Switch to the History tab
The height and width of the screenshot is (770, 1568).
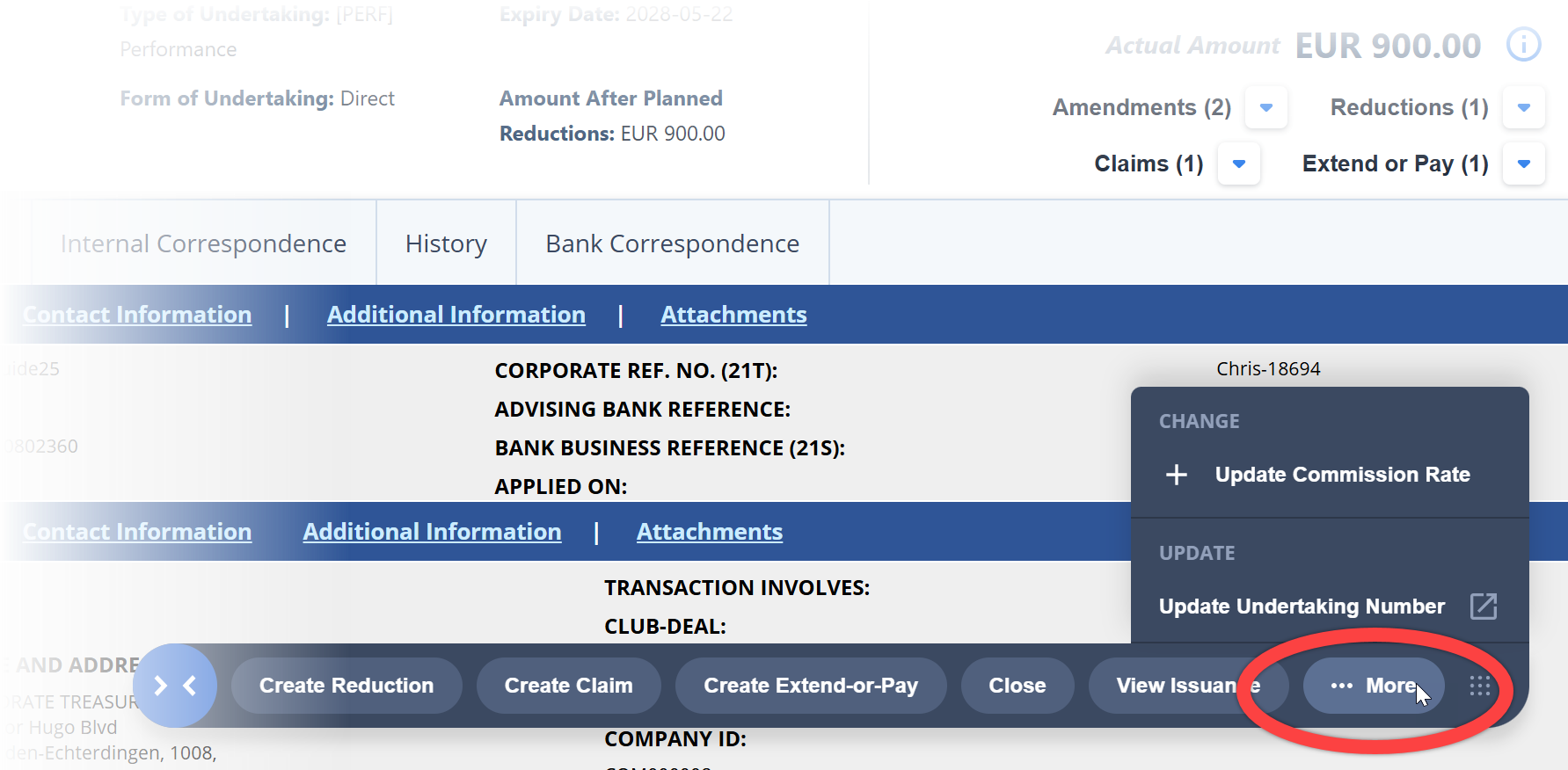pyautogui.click(x=446, y=243)
